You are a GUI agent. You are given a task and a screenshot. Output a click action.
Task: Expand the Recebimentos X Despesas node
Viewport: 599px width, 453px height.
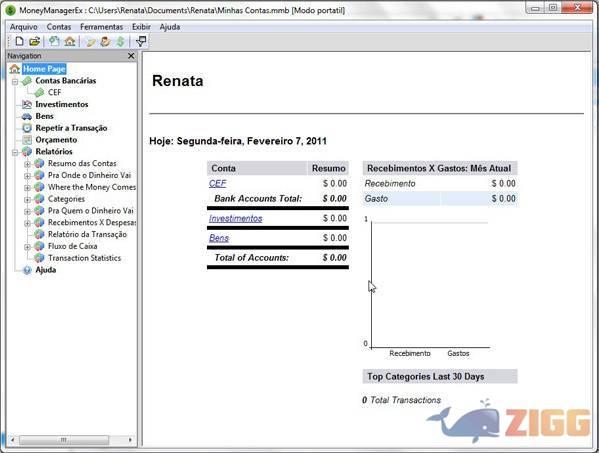pos(27,223)
